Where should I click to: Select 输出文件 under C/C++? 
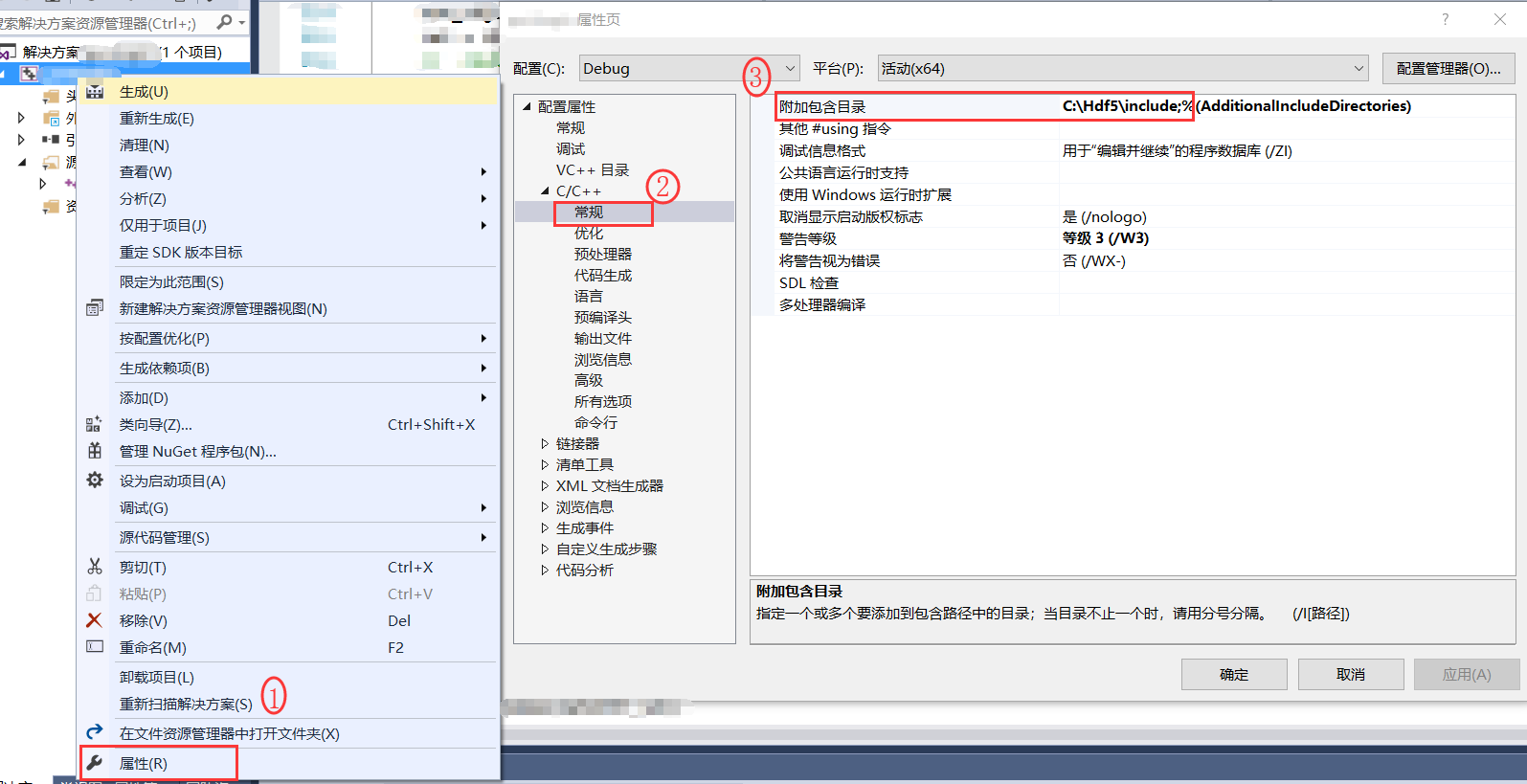603,338
